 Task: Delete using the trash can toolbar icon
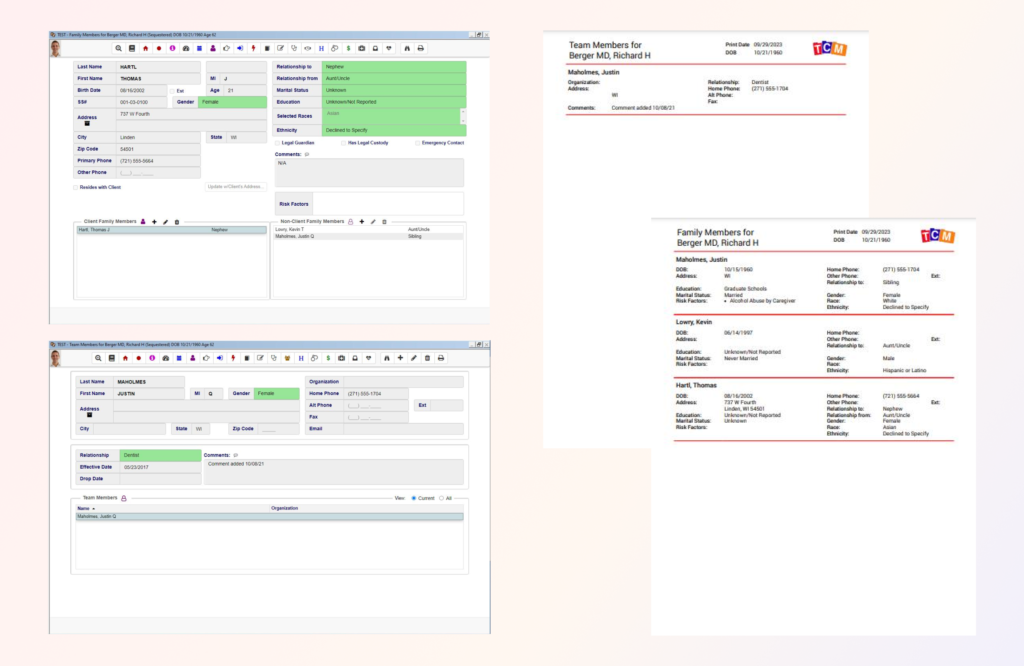428,357
